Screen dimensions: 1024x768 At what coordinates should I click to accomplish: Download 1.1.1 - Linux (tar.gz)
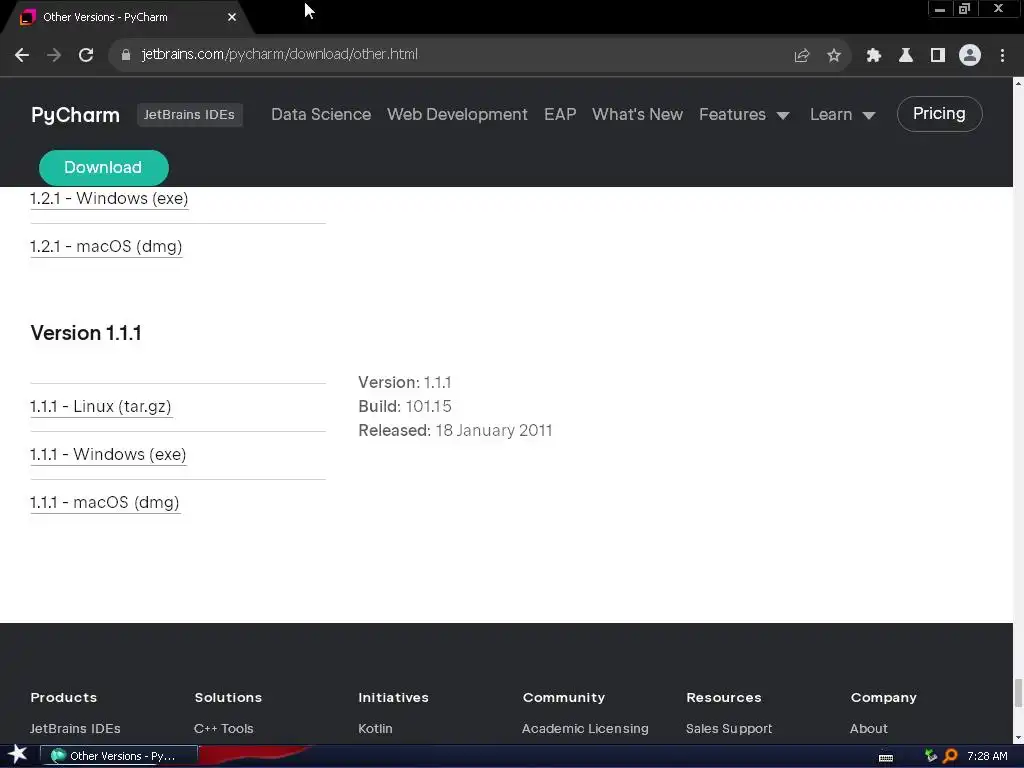tap(101, 407)
